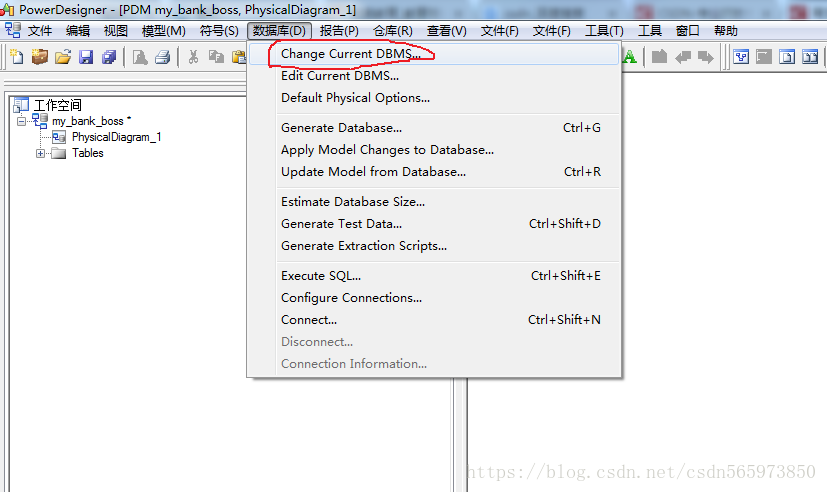Select the Tables folder label
Viewport: 827px width, 492px height.
[88, 153]
